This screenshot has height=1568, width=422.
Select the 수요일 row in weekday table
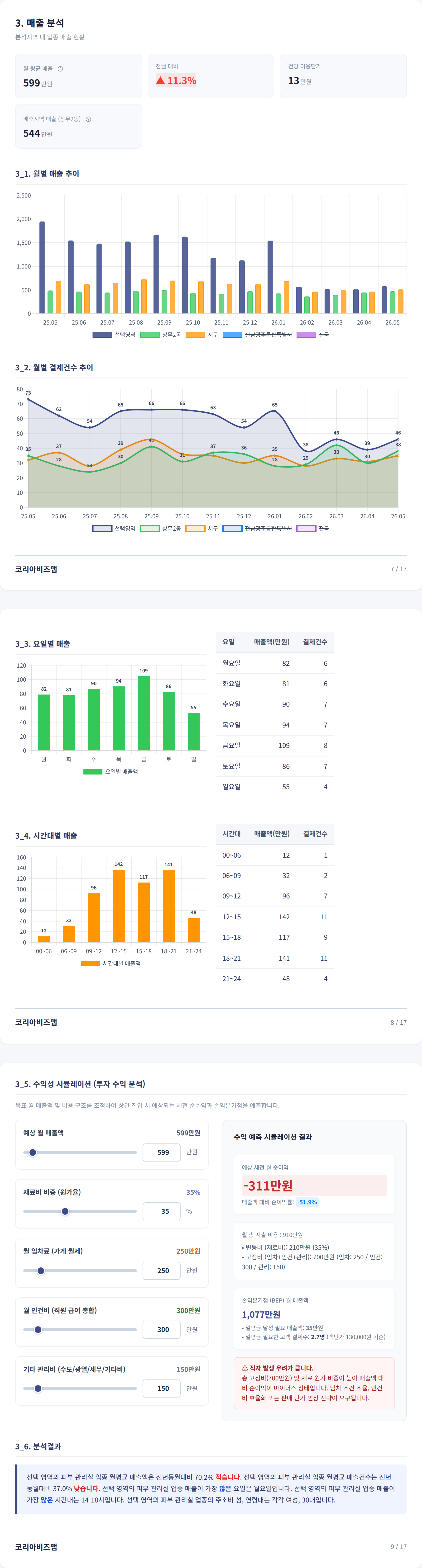coord(275,704)
